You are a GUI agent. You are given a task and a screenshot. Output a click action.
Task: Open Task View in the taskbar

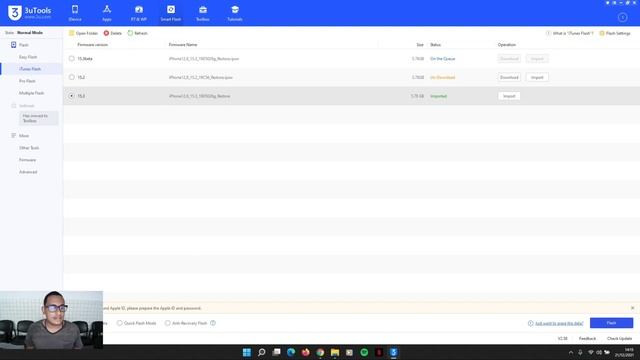pyautogui.click(x=276, y=352)
